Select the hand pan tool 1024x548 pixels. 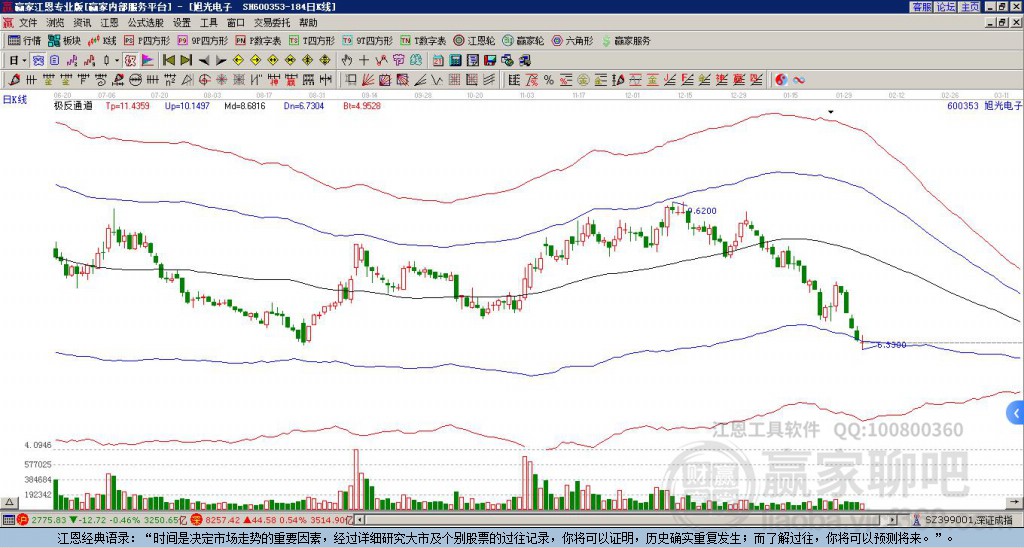[347, 61]
